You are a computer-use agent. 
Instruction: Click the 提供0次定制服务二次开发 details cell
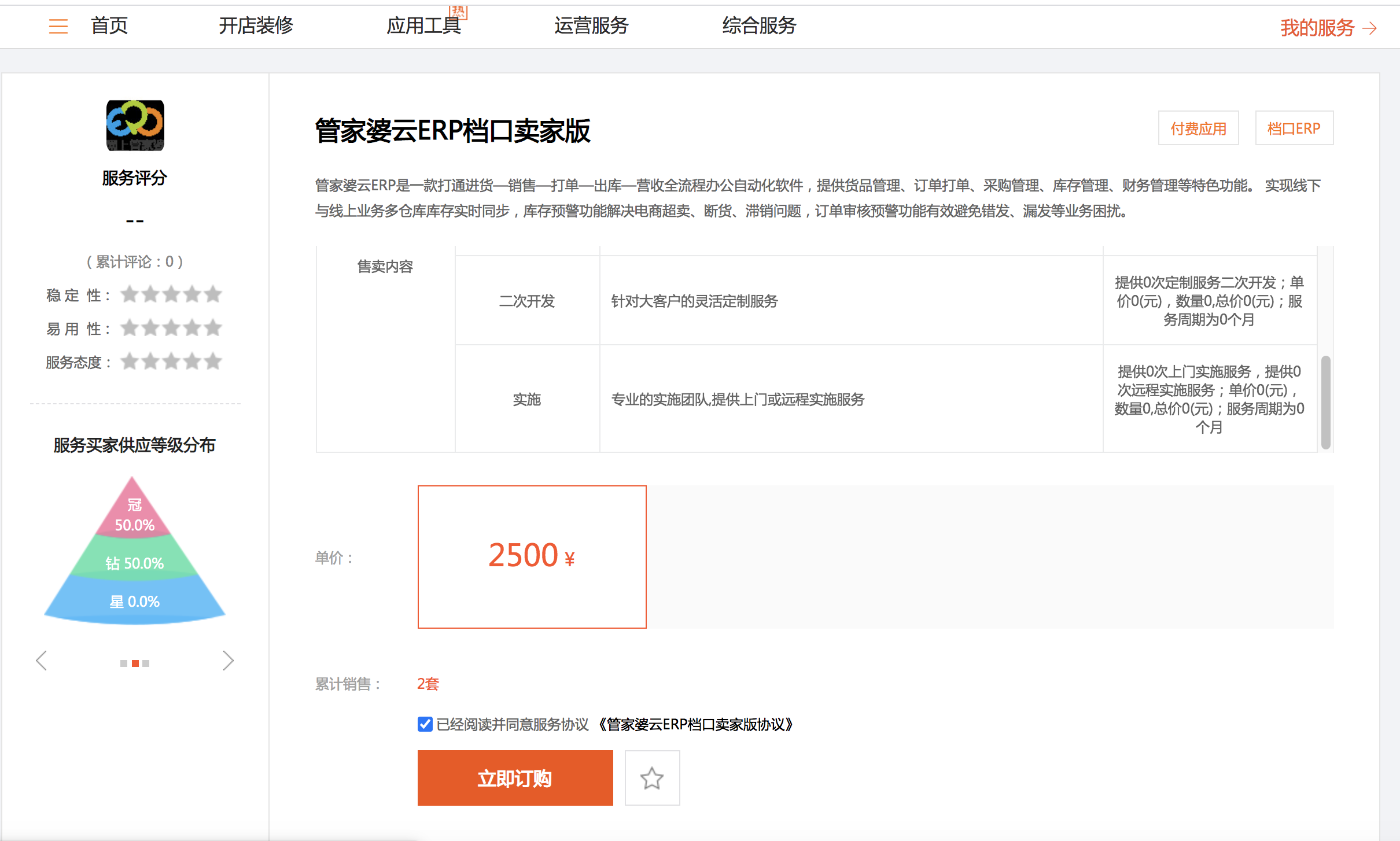point(1210,301)
